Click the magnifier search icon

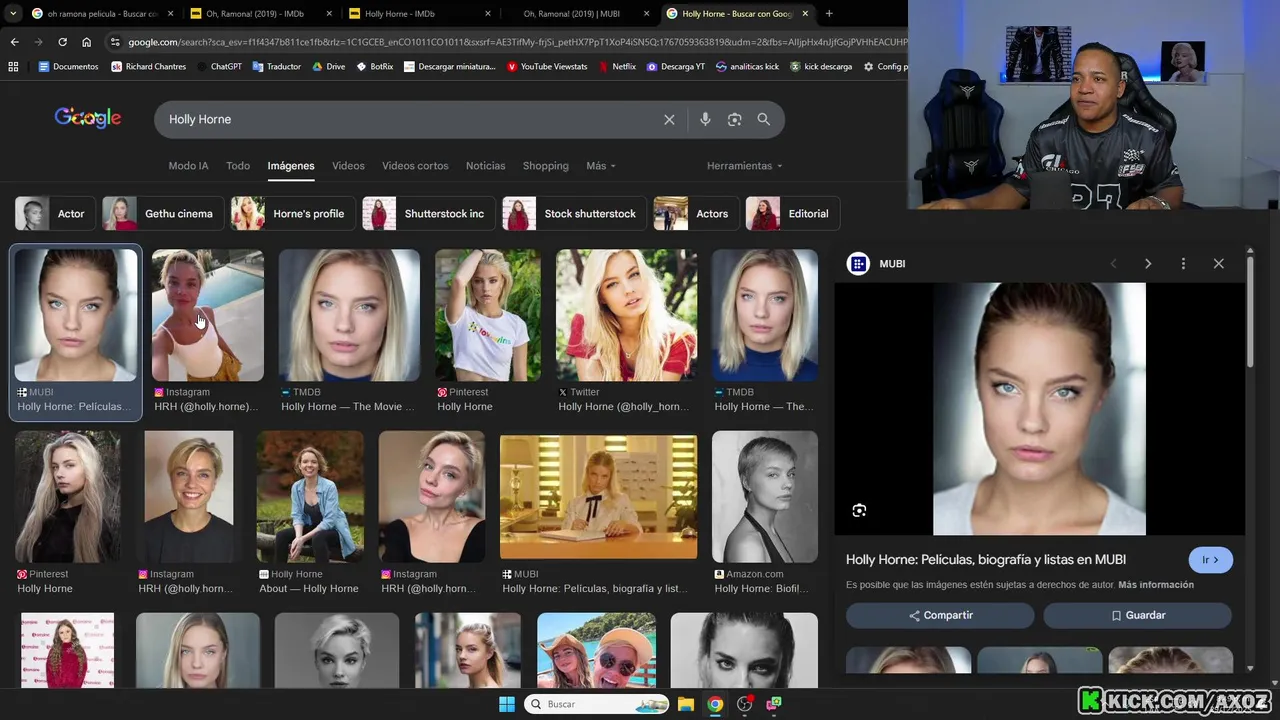(x=763, y=119)
